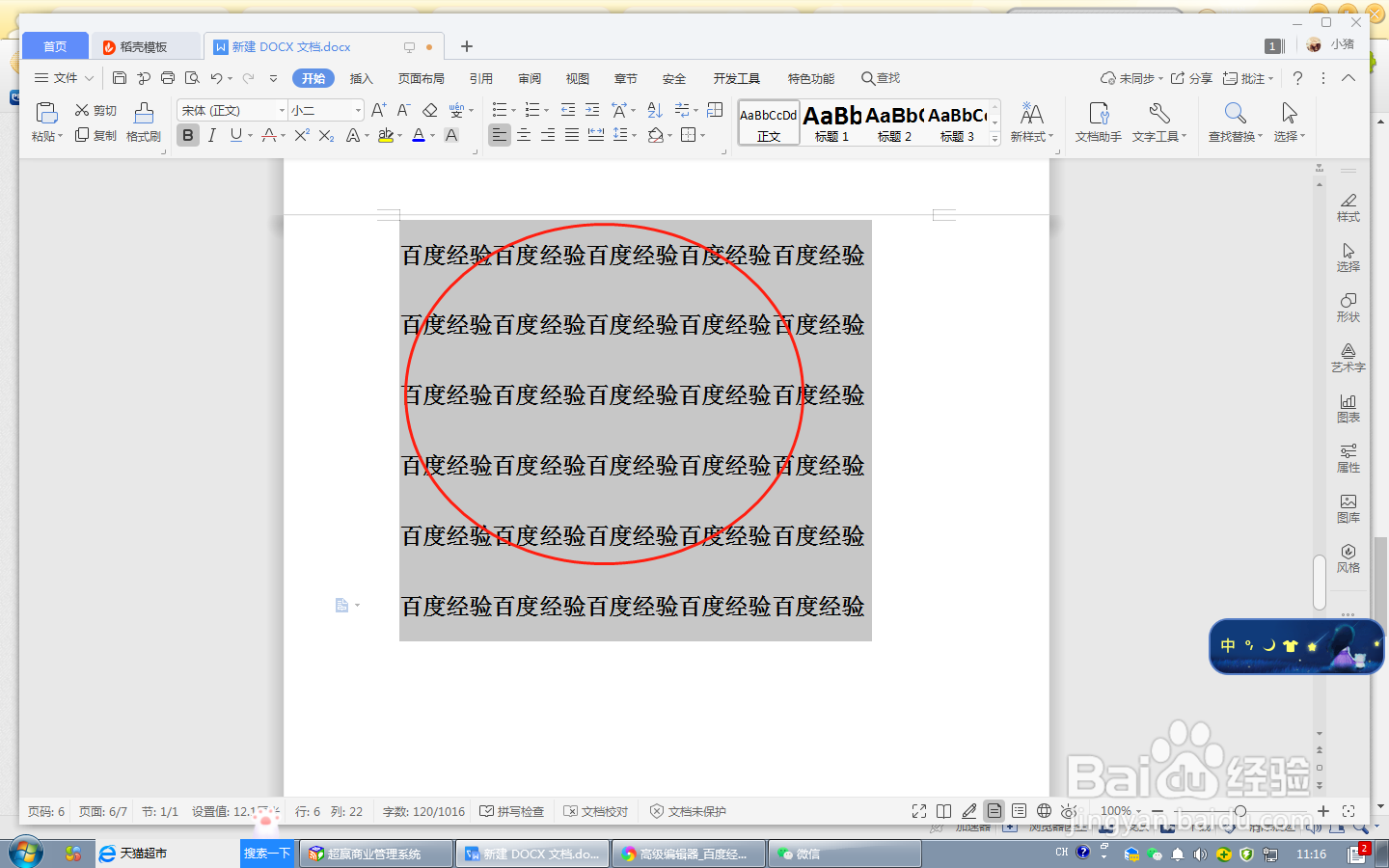1389x868 pixels.
Task: Open Windows Start button
Action: [x=26, y=854]
